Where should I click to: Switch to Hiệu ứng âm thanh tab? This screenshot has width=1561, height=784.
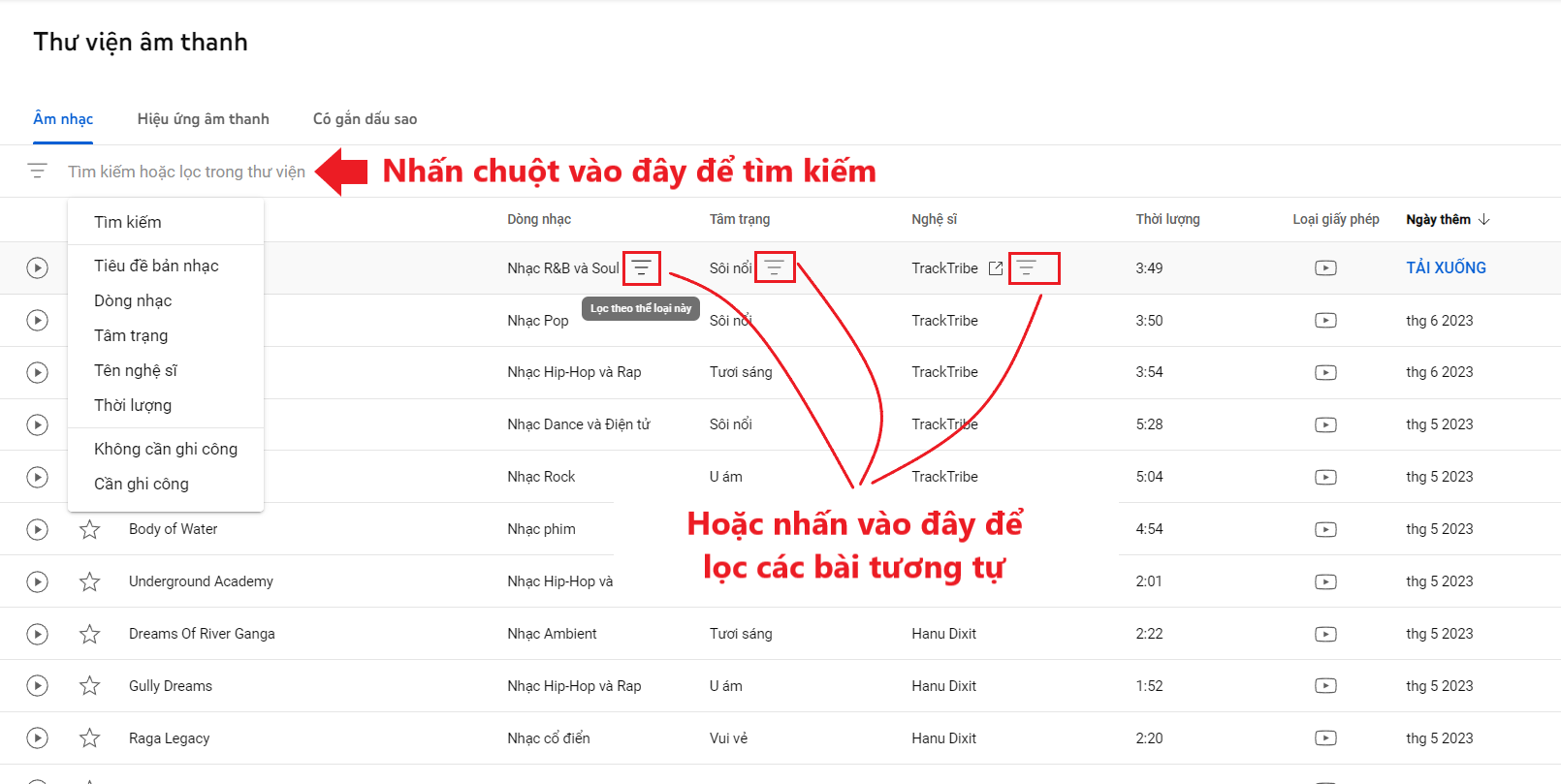pos(203,119)
